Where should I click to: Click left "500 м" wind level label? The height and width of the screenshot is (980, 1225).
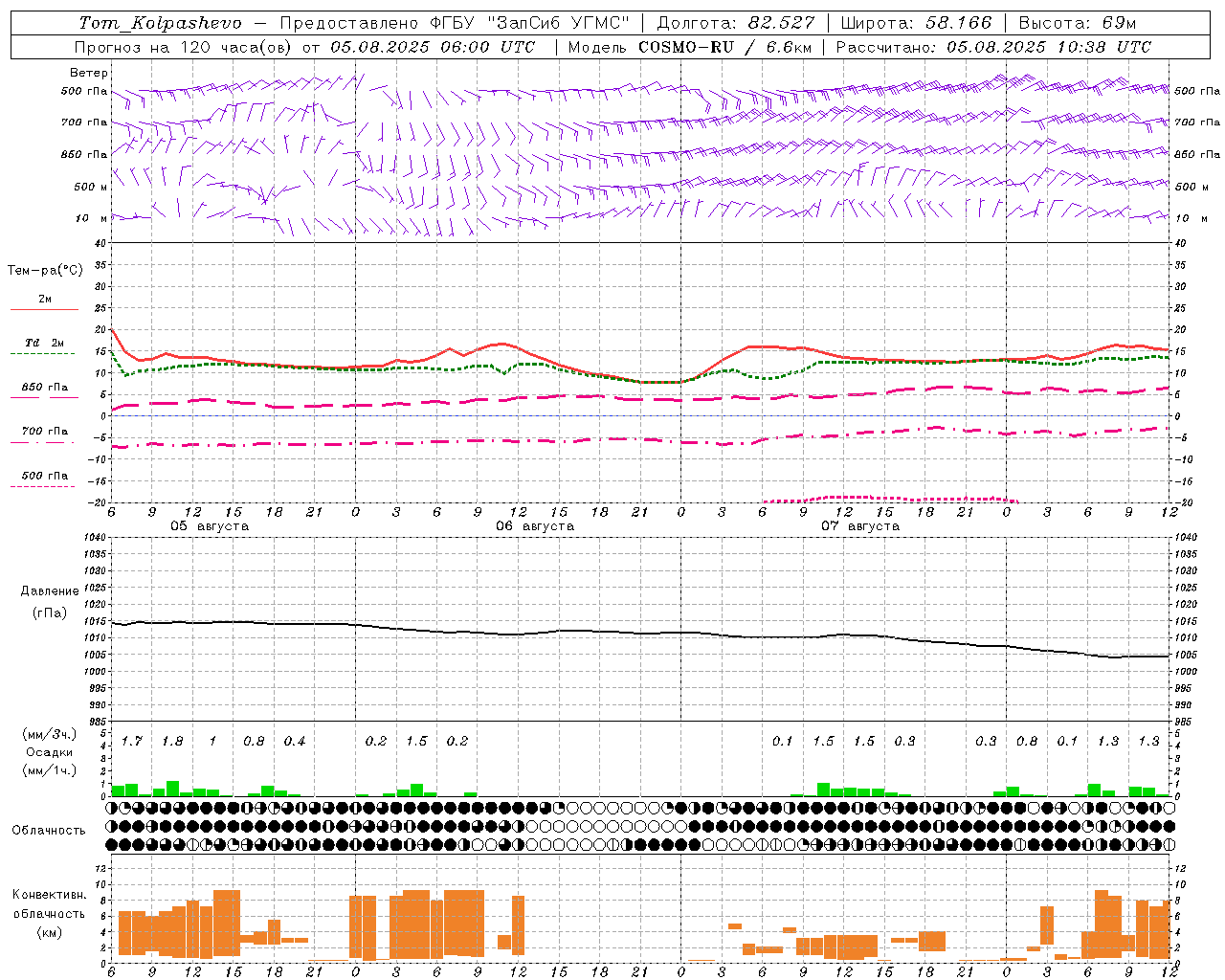pos(90,187)
